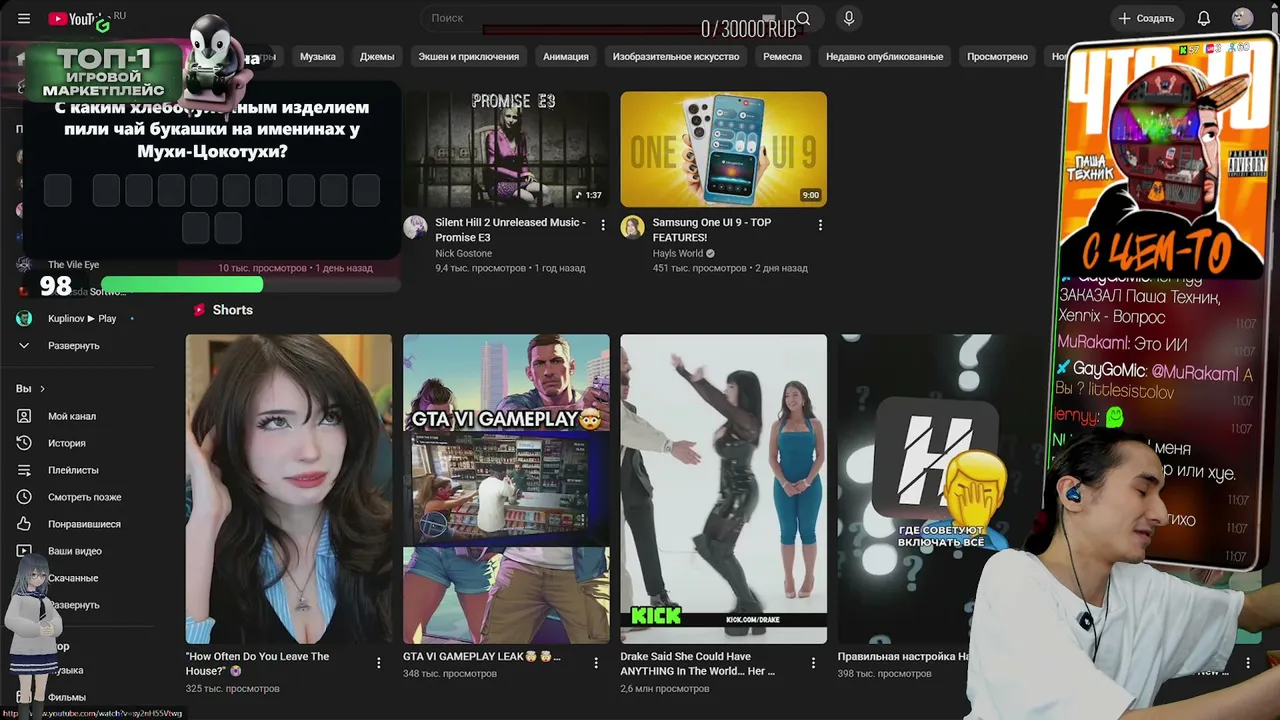Click the Ваши видео play icon

[24, 551]
